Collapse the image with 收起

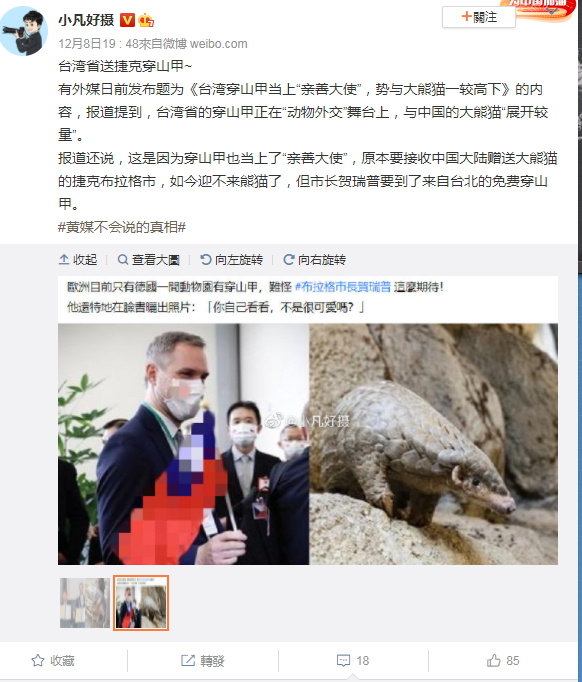[x=78, y=260]
